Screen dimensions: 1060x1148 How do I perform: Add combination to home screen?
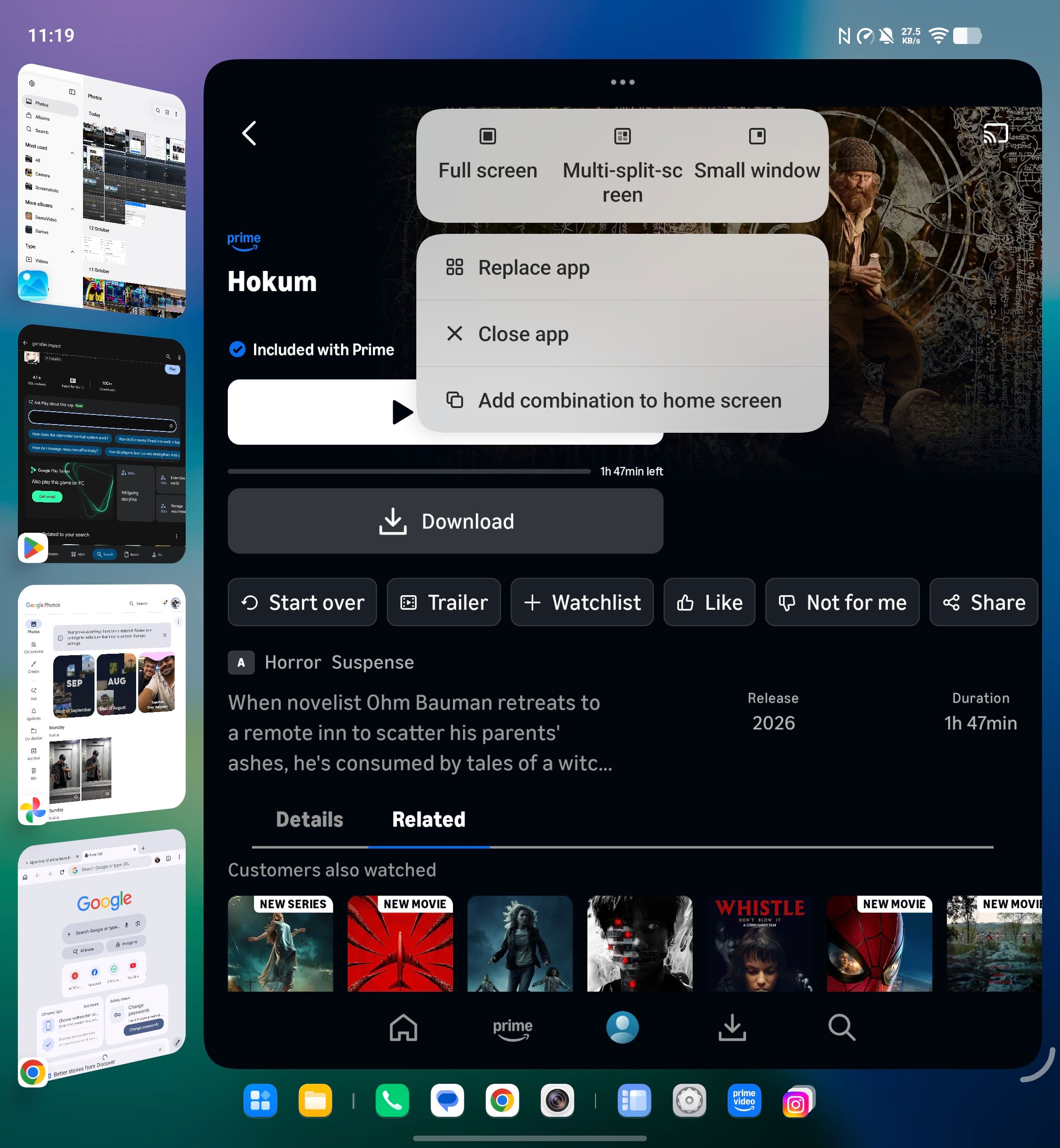point(622,400)
